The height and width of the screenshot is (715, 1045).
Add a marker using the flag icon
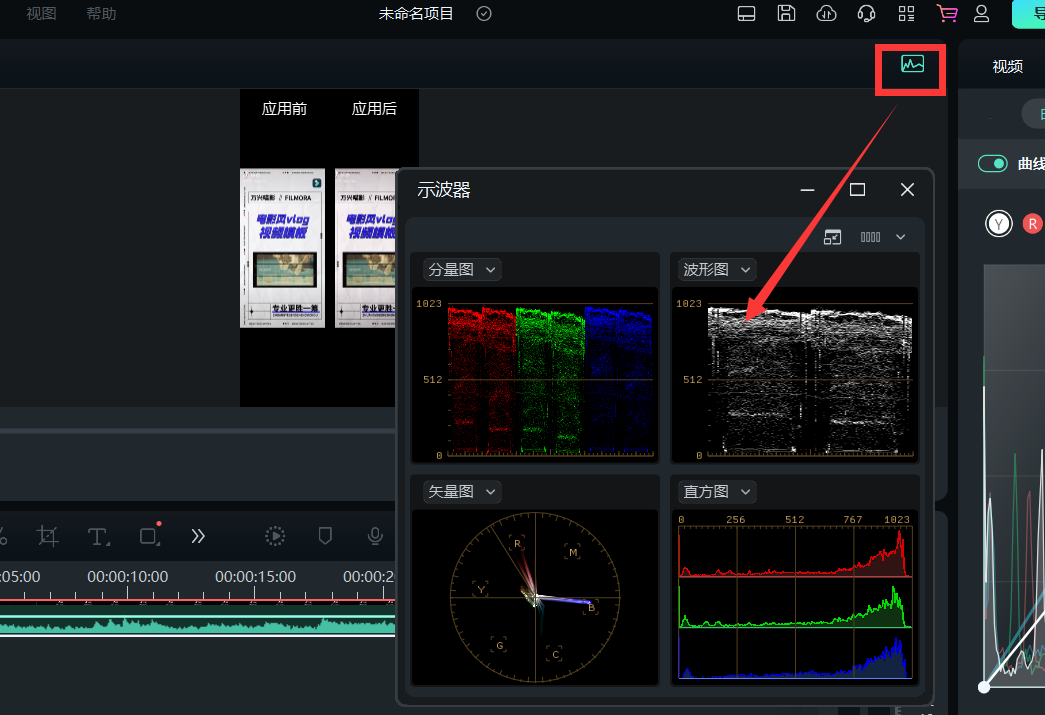coord(324,536)
